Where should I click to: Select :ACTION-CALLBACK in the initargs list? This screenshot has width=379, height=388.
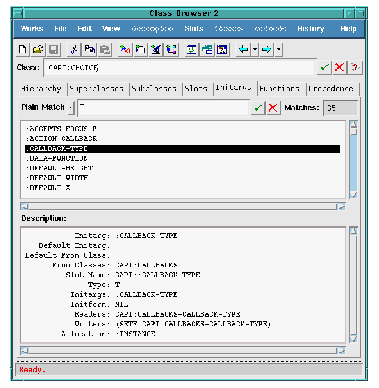tap(183, 138)
